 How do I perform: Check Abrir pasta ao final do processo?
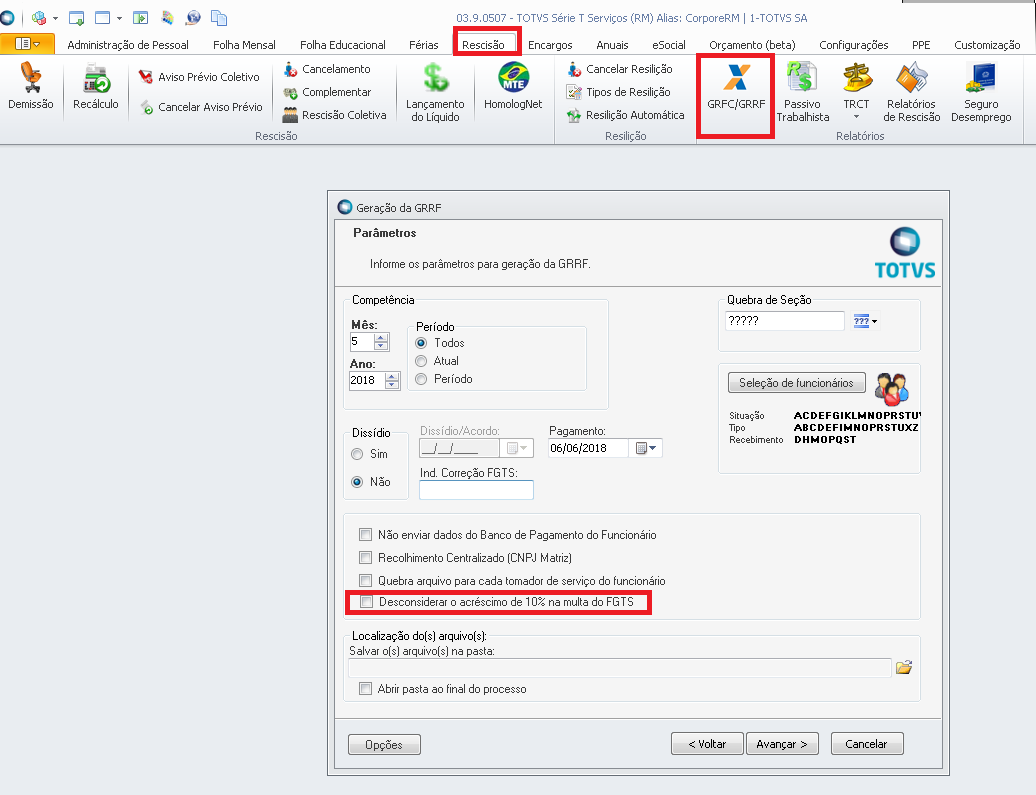pyautogui.click(x=365, y=689)
